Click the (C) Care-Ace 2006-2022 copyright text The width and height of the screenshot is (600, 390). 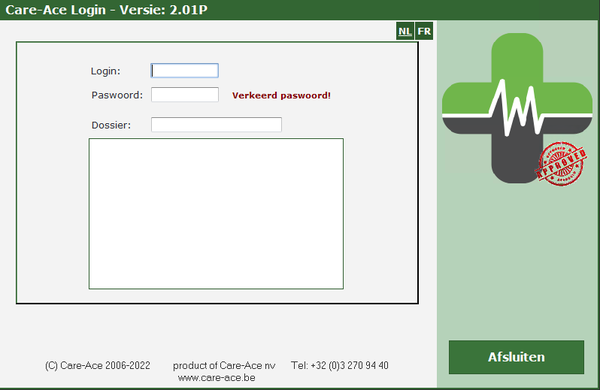(98, 366)
